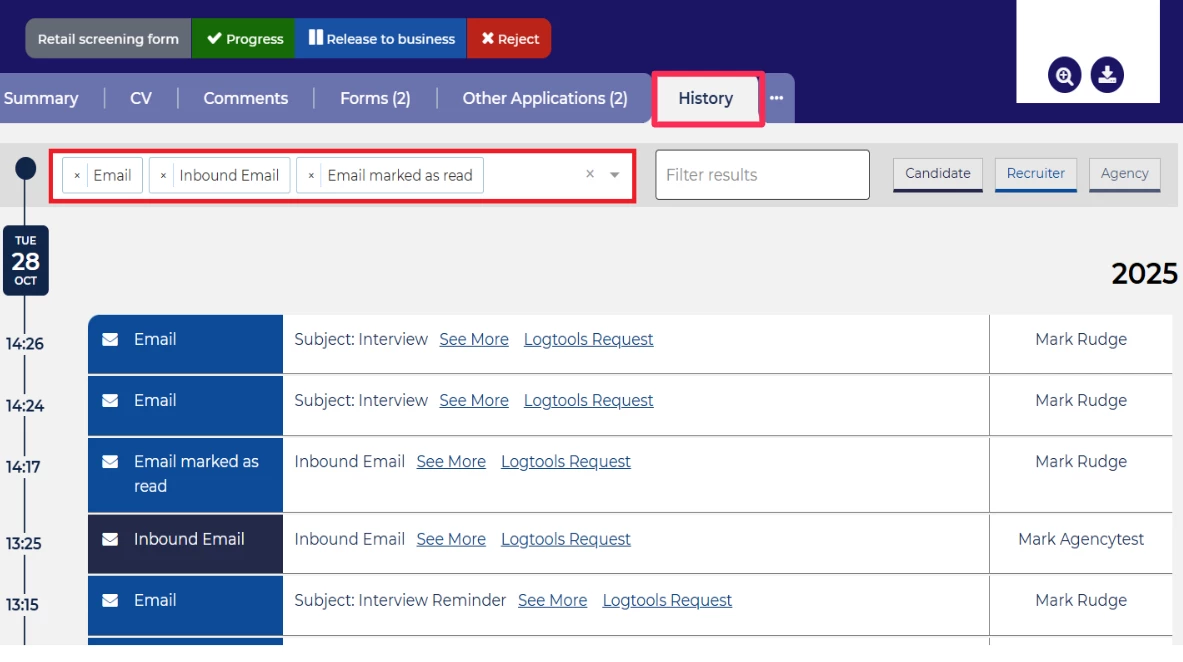Expand the event type filter dropdown

(x=615, y=175)
